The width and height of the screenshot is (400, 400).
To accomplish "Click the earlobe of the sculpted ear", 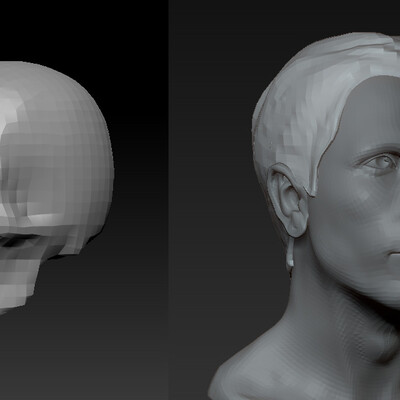I will tap(295, 227).
